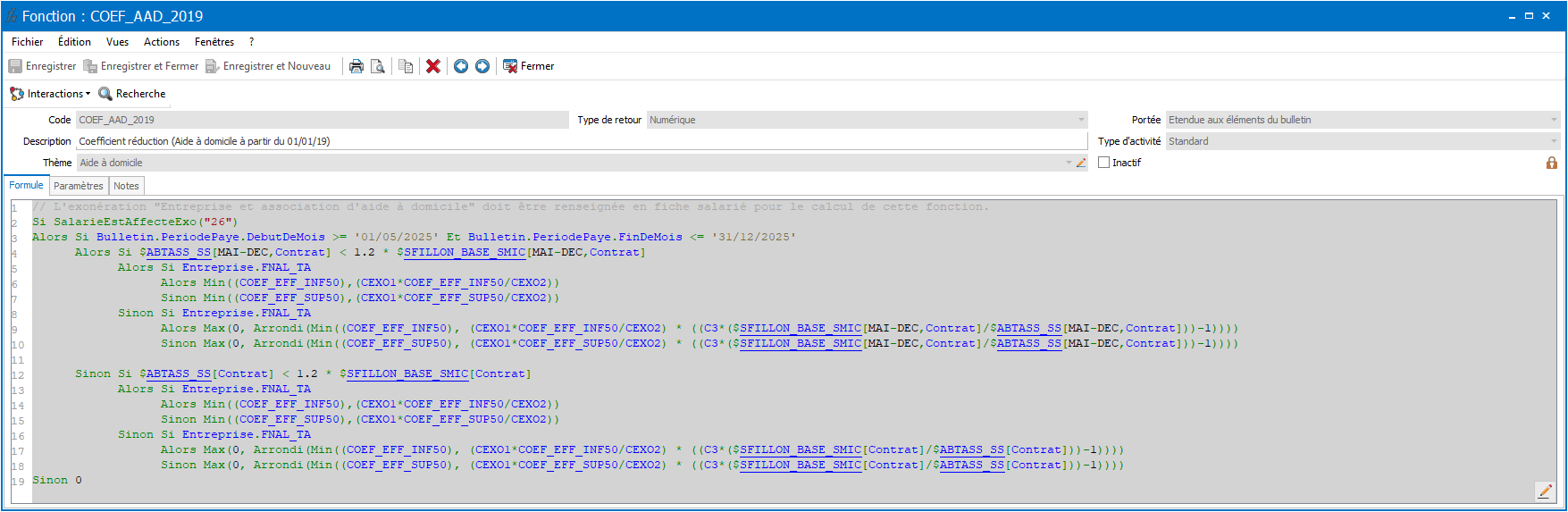Click 'Sinon Max(0, Arrondi' on line 10
This screenshot has width=1568, height=512.
[x=232, y=343]
